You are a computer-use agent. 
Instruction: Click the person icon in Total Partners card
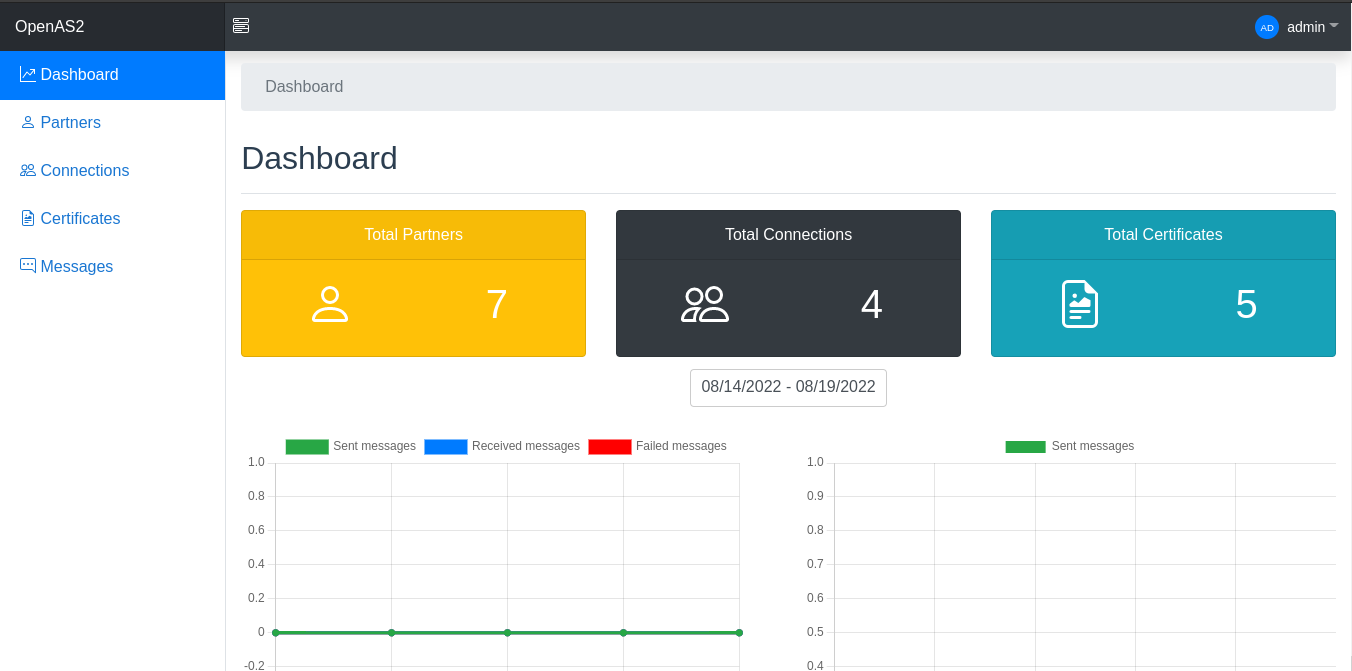pos(330,304)
